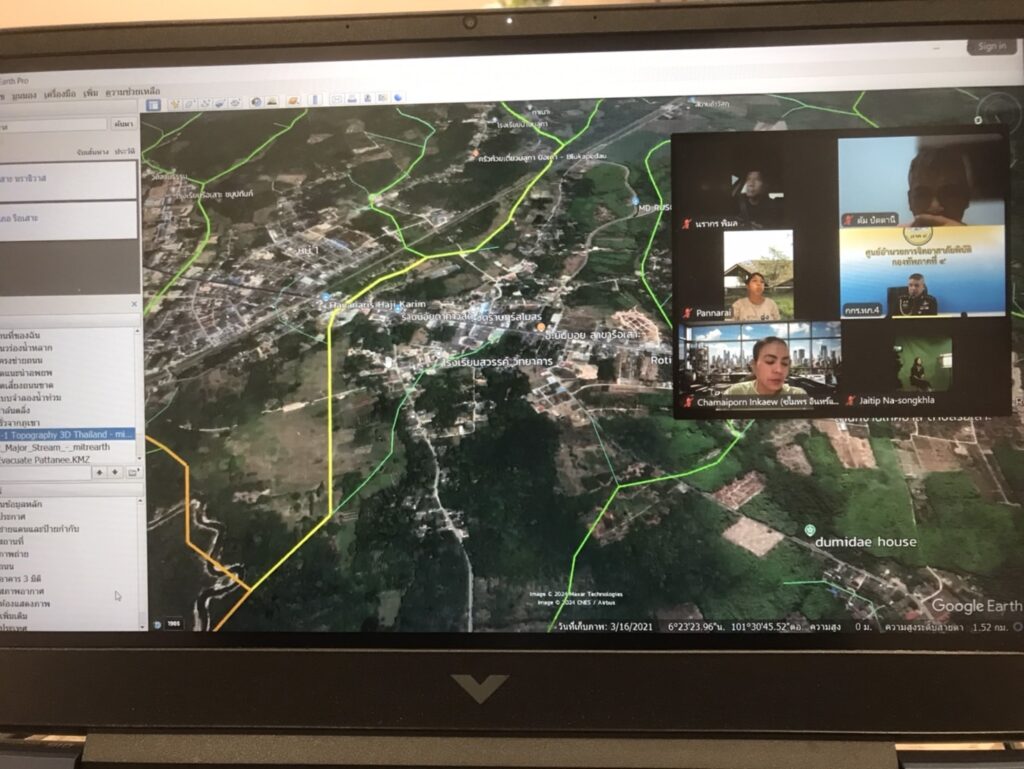Select the 'ต้ม ปัตตานี' video tile
Image resolution: width=1024 pixels, height=769 pixels.
921,181
